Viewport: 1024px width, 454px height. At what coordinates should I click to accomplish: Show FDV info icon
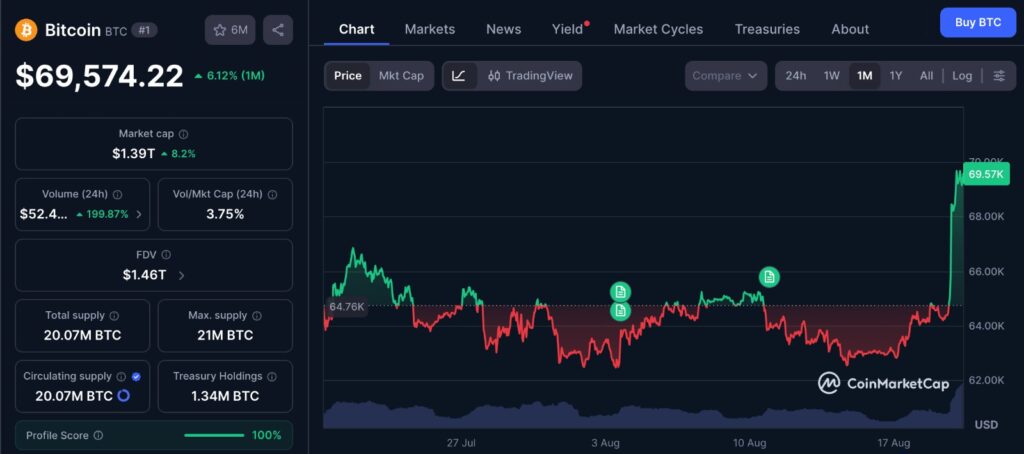(x=166, y=255)
